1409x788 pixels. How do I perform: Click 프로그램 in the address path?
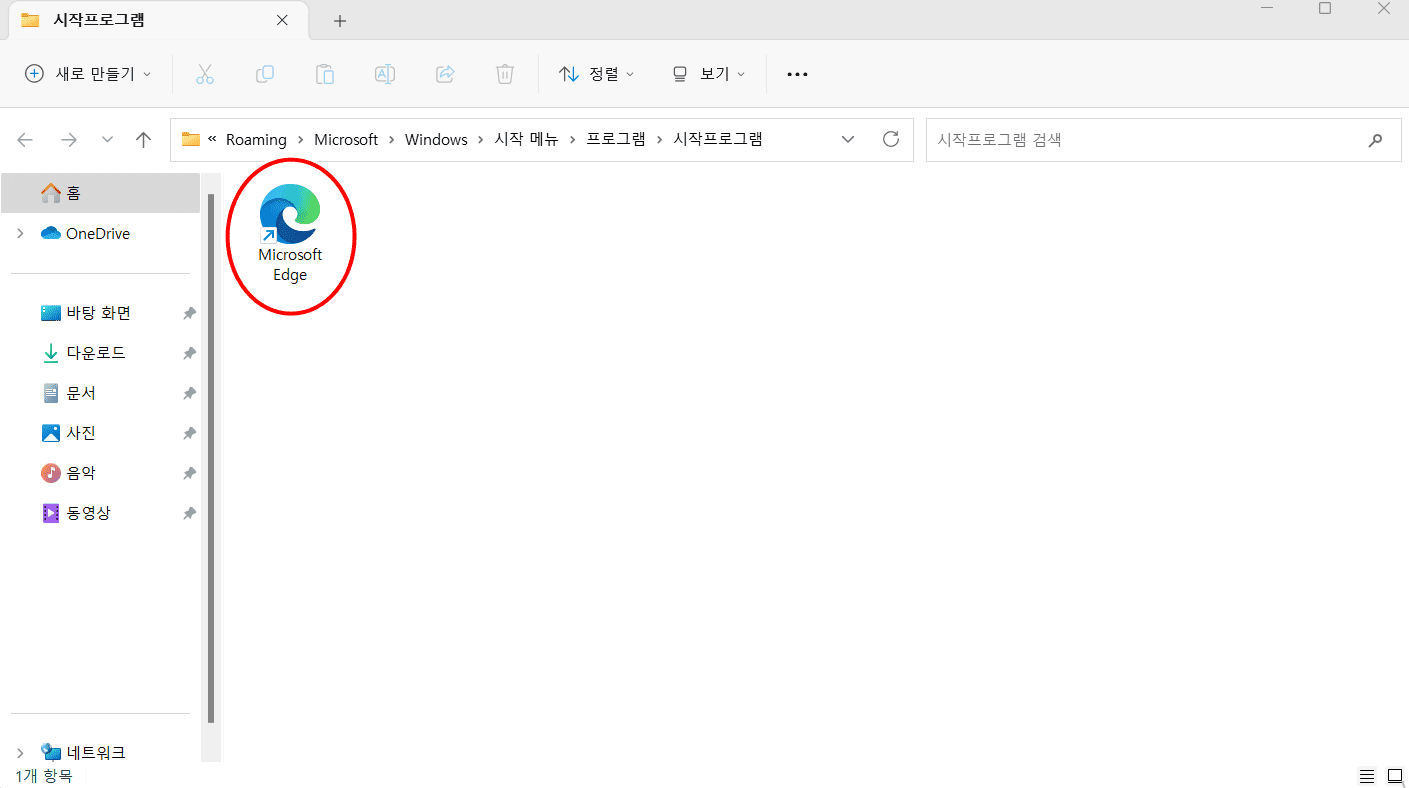click(615, 139)
